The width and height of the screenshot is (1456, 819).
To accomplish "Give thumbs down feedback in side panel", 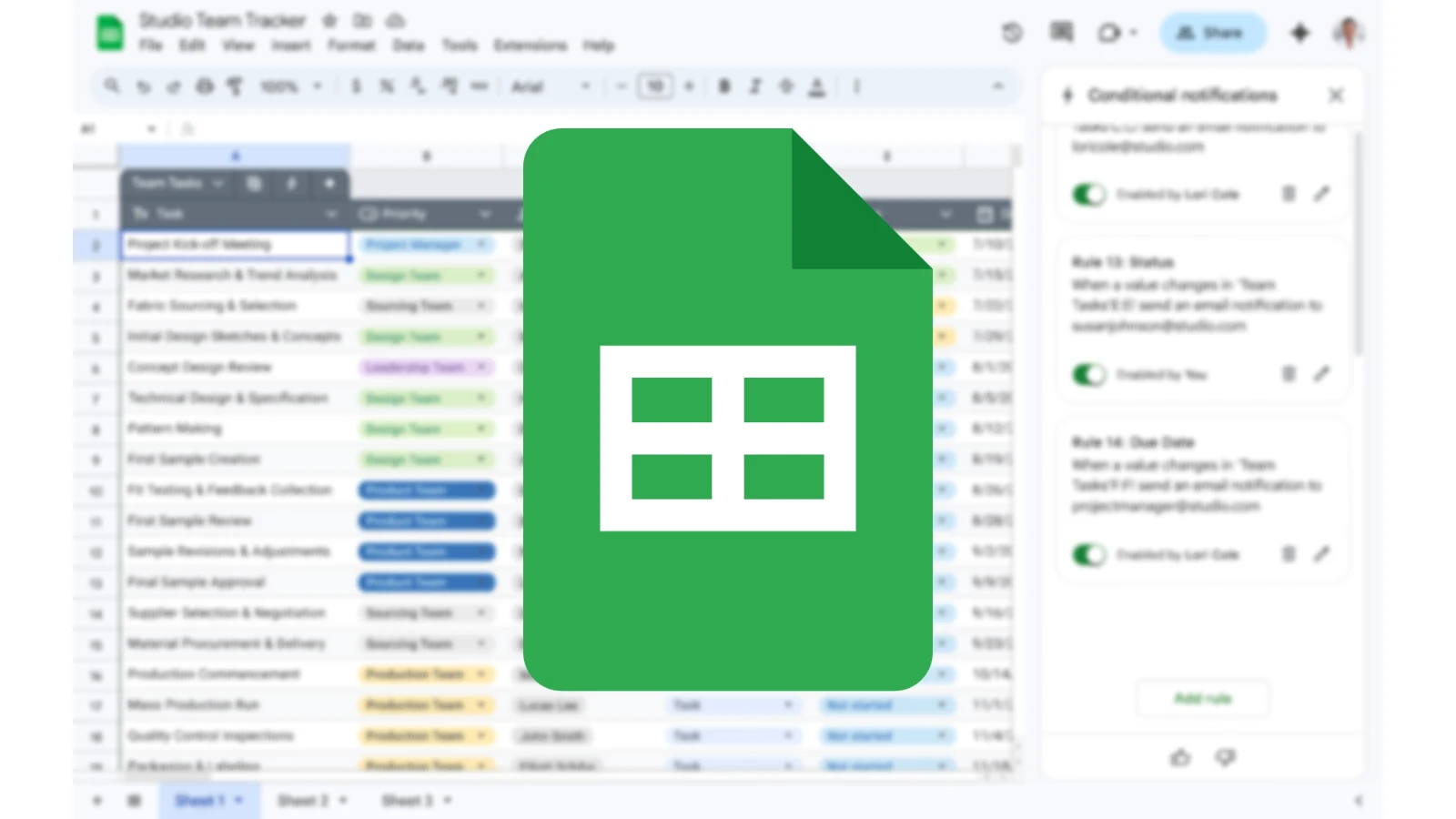I will [1226, 757].
